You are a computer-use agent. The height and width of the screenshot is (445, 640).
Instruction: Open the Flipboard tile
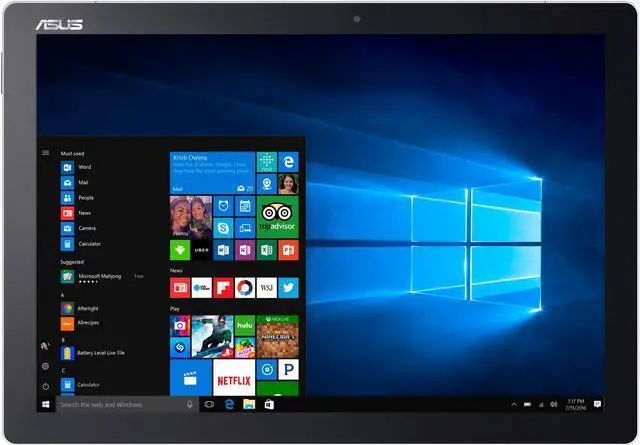coord(223,288)
